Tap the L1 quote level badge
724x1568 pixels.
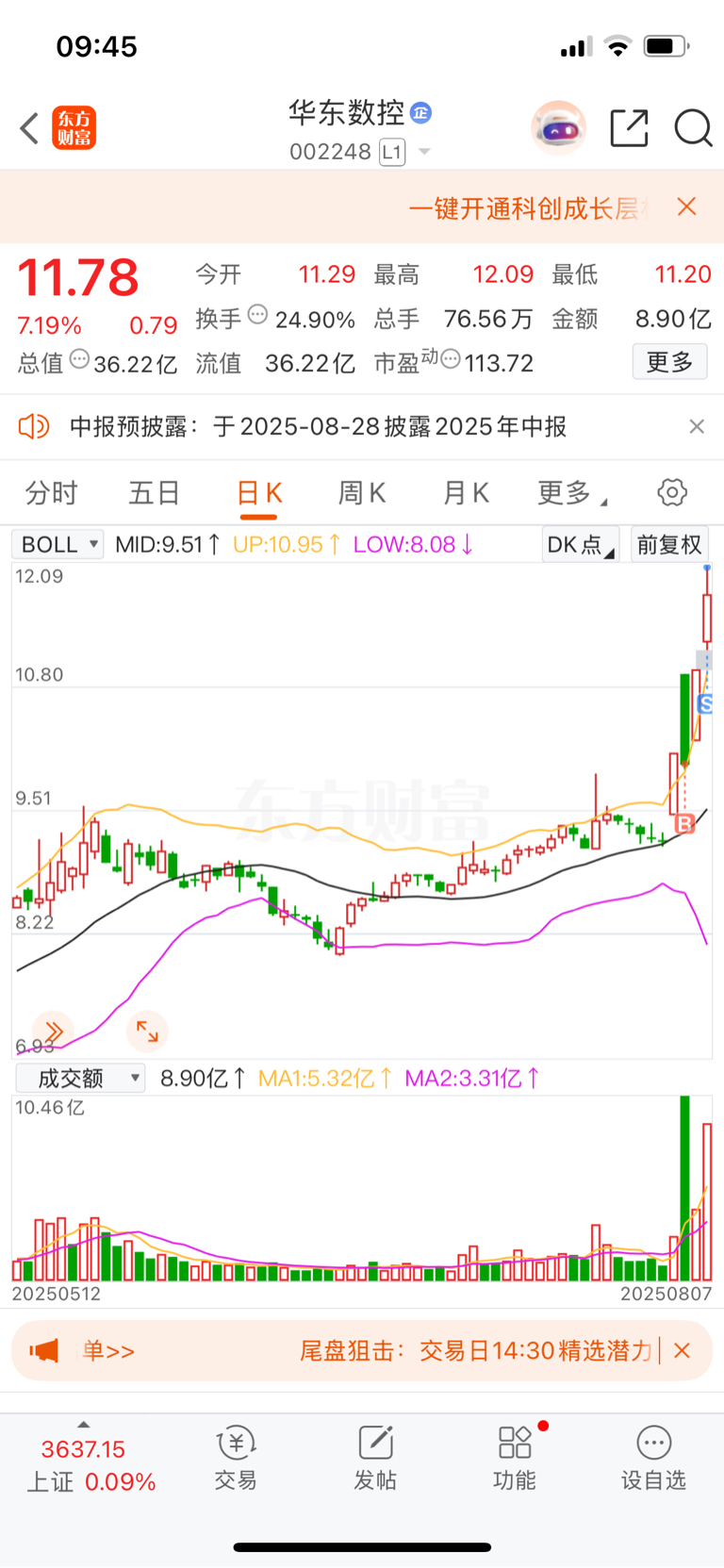coord(392,152)
